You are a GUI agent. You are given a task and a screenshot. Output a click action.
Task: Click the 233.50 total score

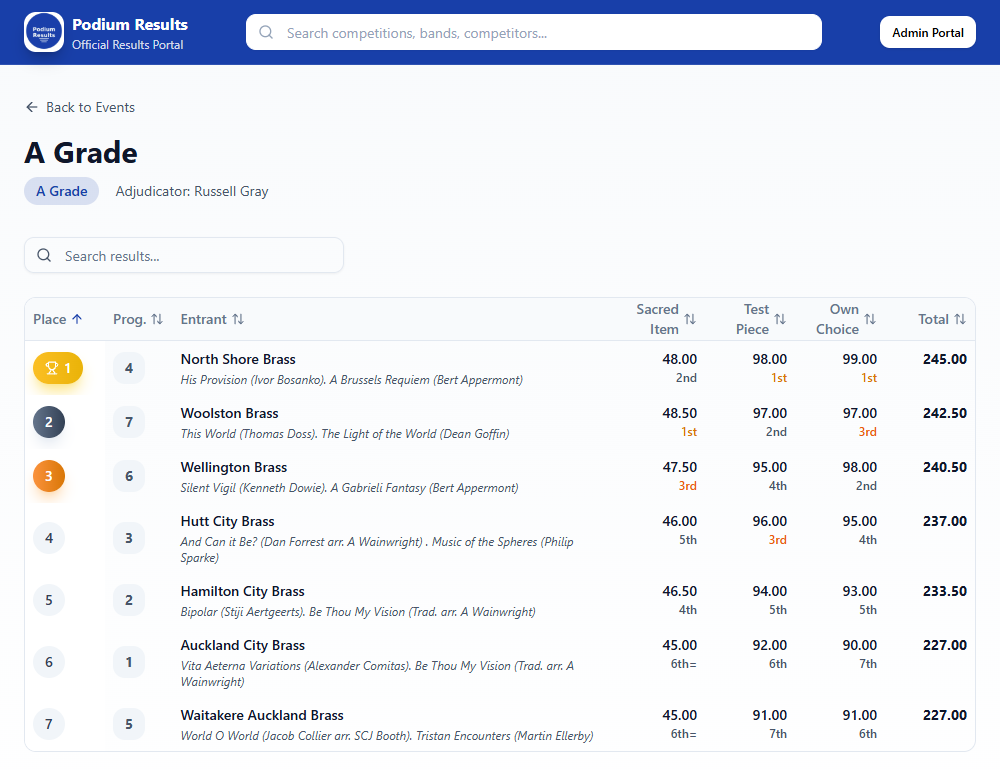point(945,591)
